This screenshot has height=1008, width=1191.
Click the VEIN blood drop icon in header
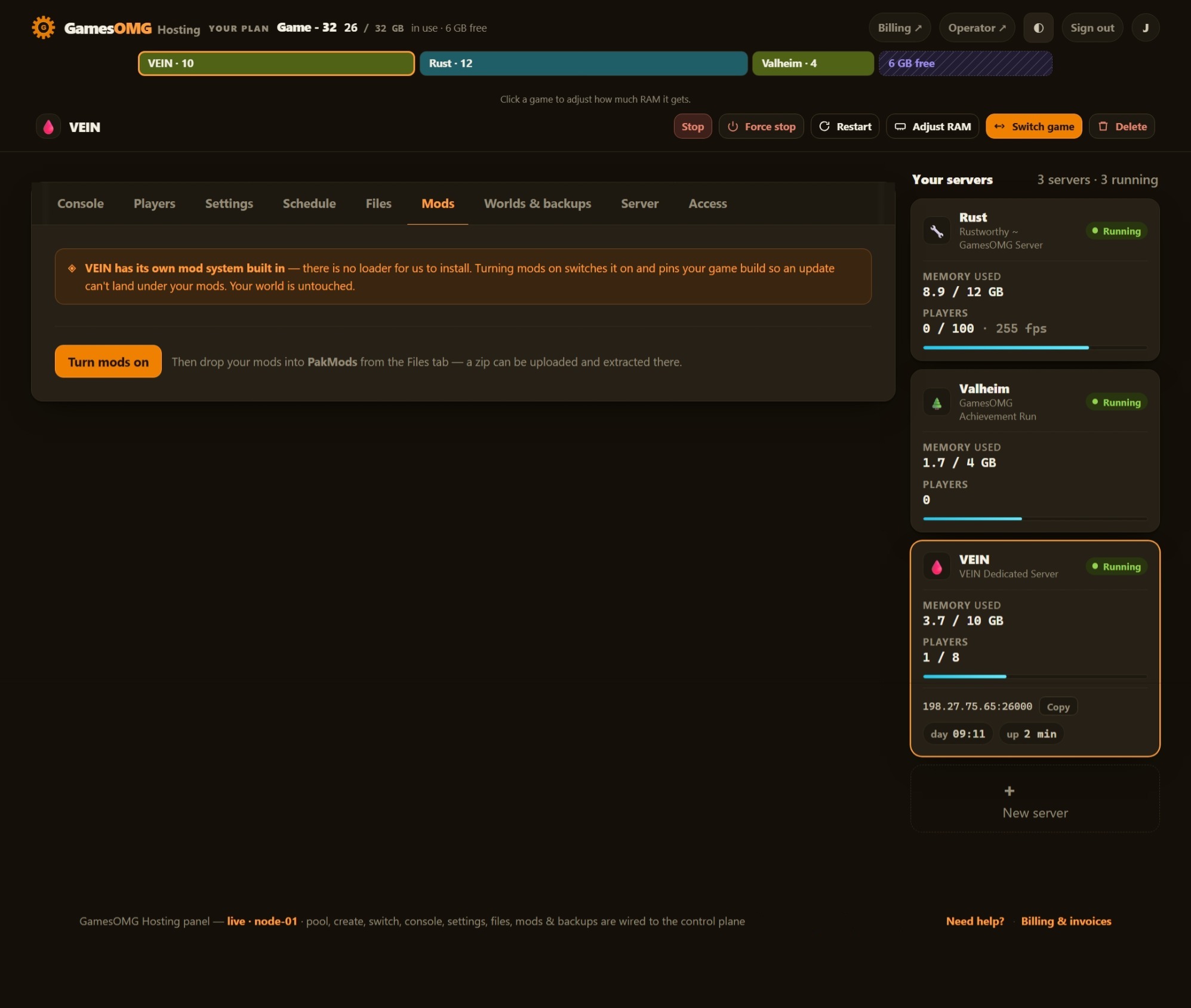click(x=48, y=127)
